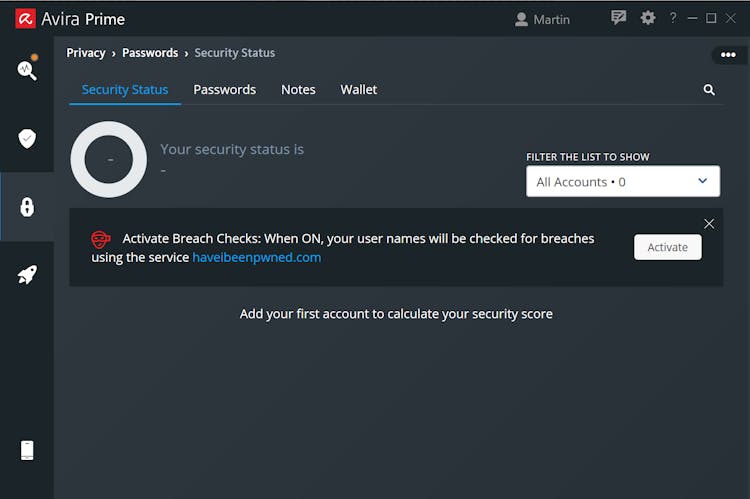Click the Avira logo icon
The image size is (750, 499).
pyautogui.click(x=25, y=19)
